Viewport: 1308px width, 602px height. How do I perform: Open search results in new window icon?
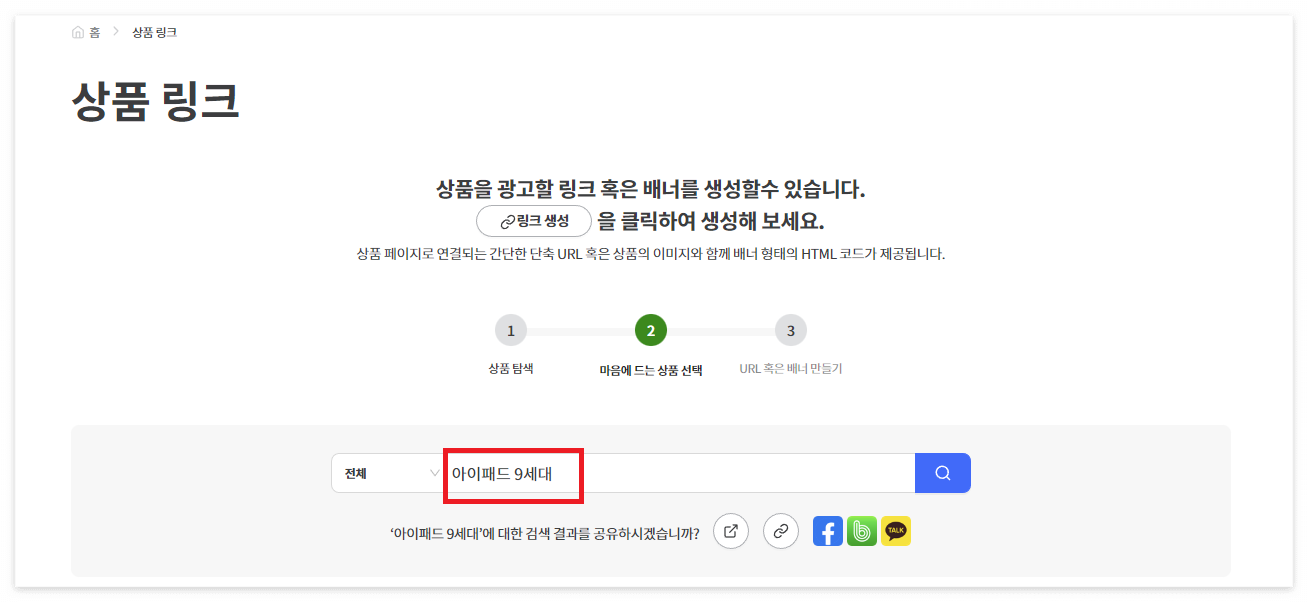point(731,531)
